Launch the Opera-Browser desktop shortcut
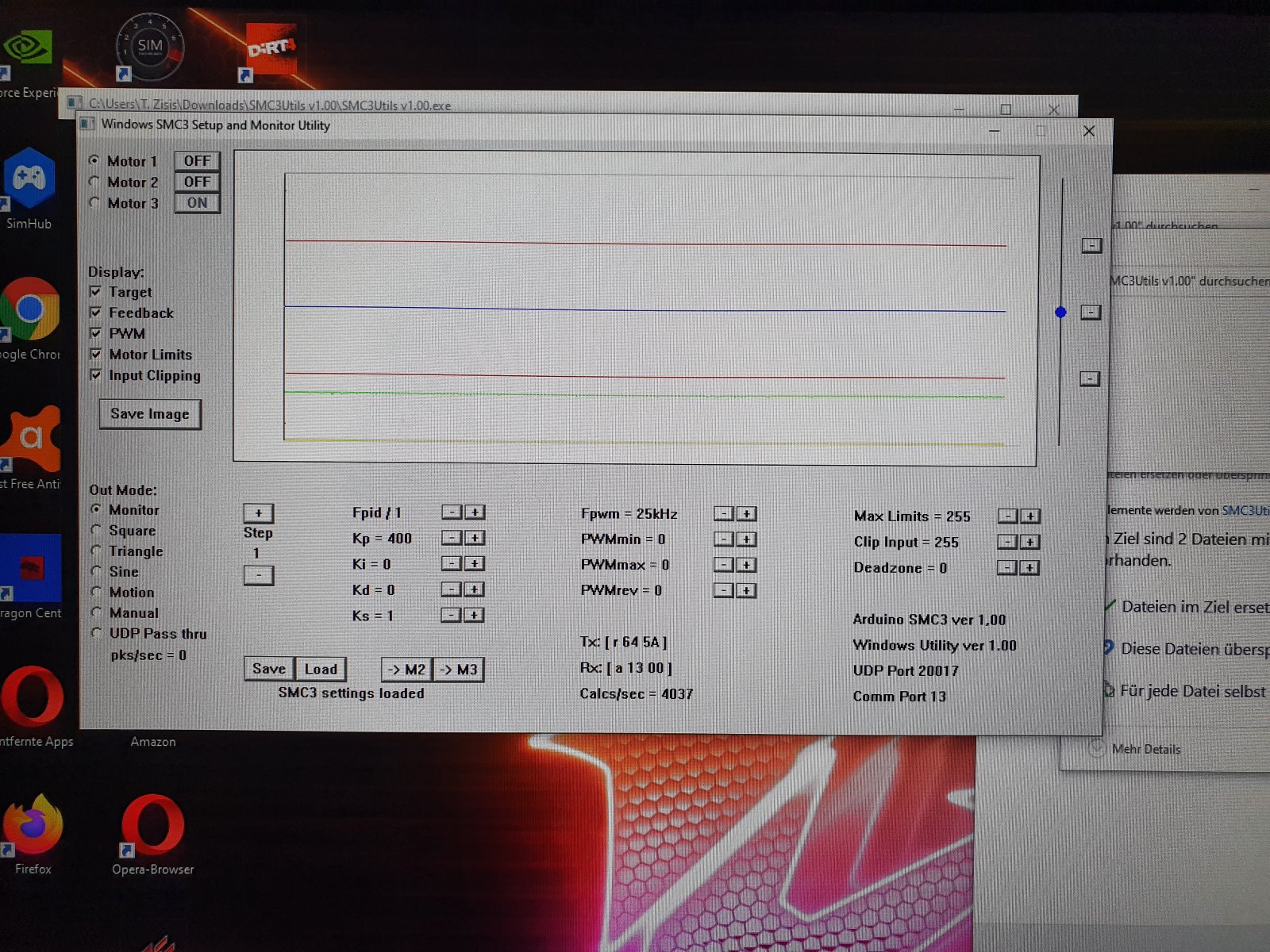 point(152,835)
